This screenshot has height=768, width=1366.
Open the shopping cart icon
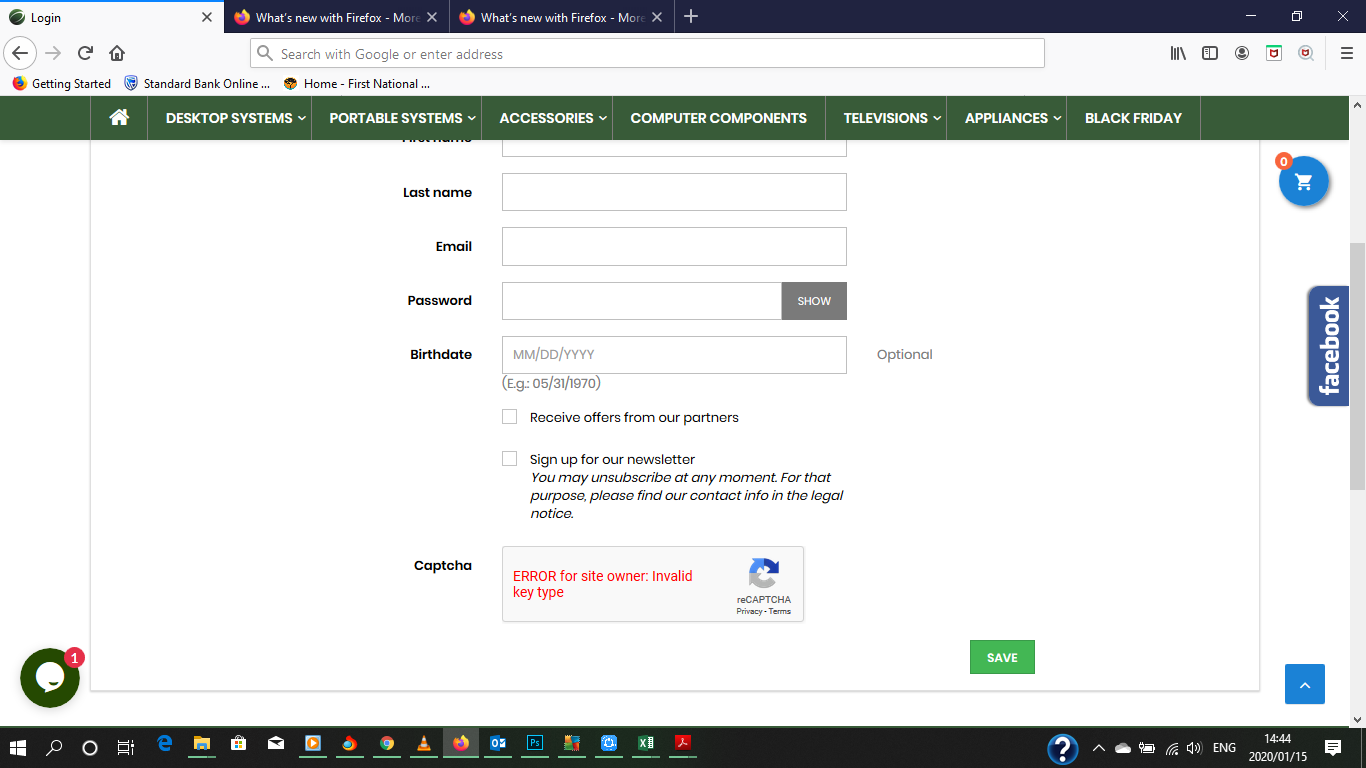[x=1303, y=181]
